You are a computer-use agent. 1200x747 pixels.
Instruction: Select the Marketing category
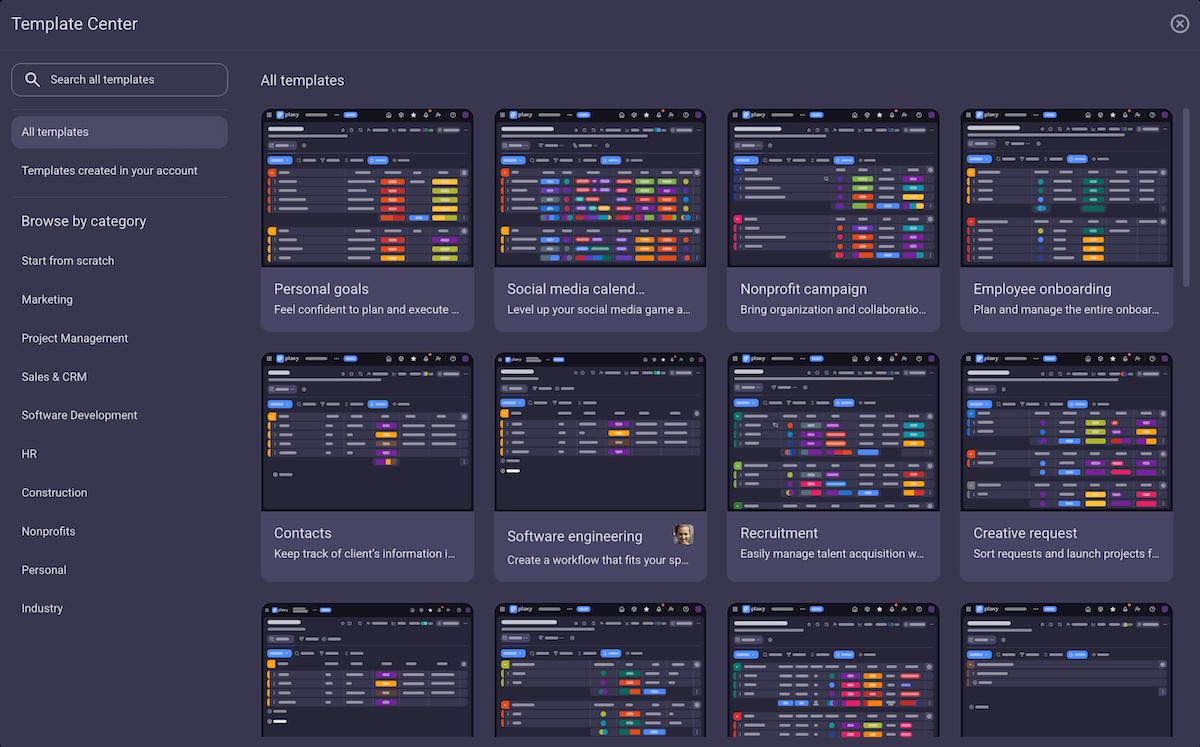[x=47, y=300]
